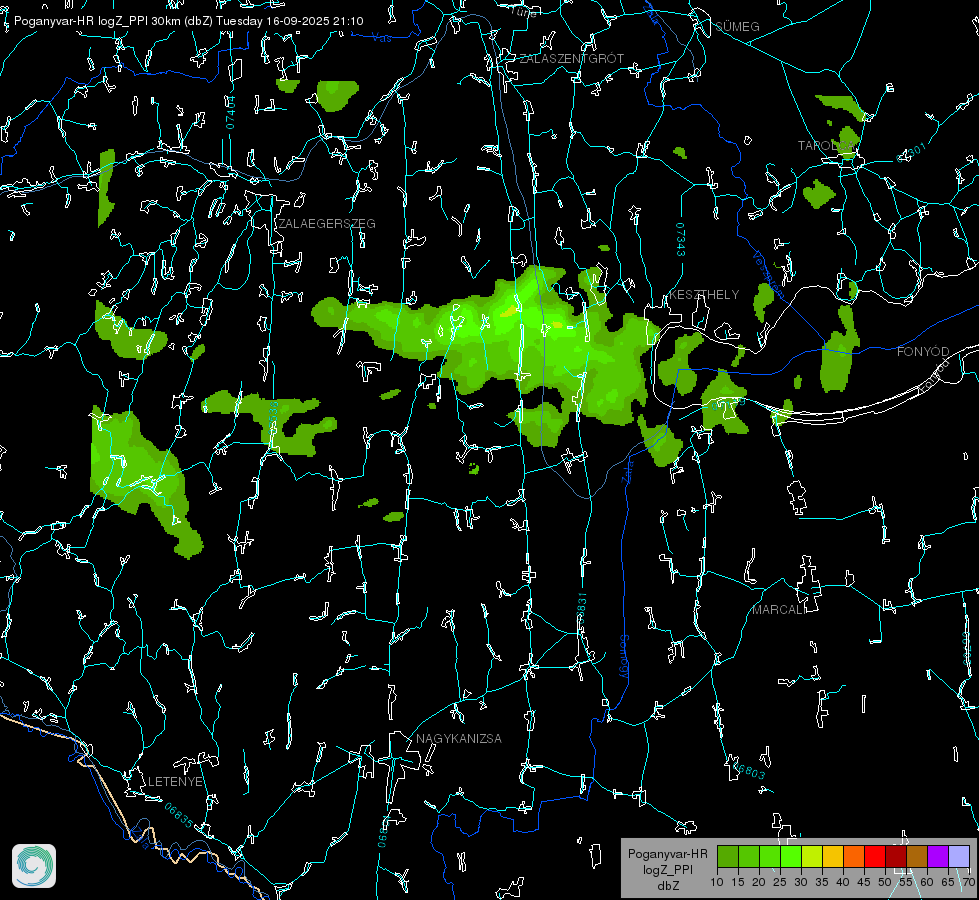979x900 pixels.
Task: Select the 20-25 dBZ green swatch
Action: pos(770,857)
